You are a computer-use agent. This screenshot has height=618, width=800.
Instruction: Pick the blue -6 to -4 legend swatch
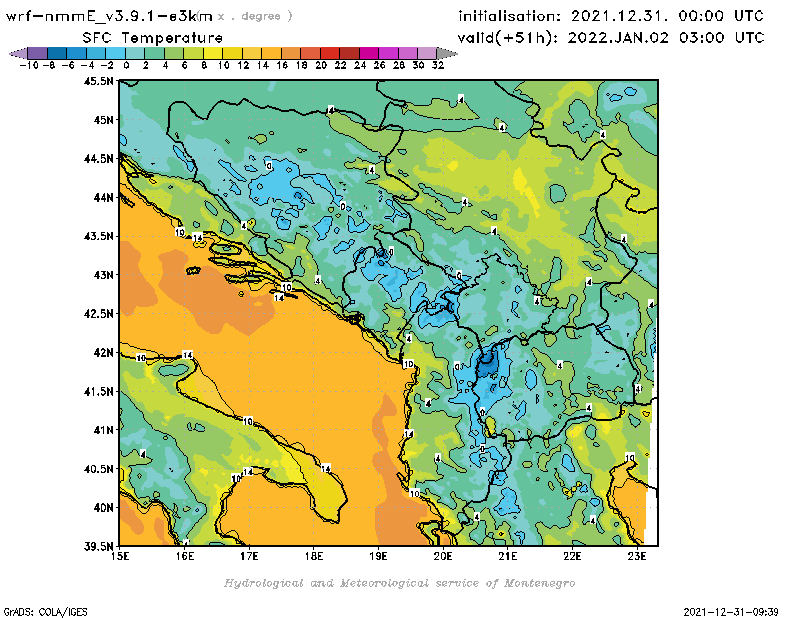(x=77, y=53)
